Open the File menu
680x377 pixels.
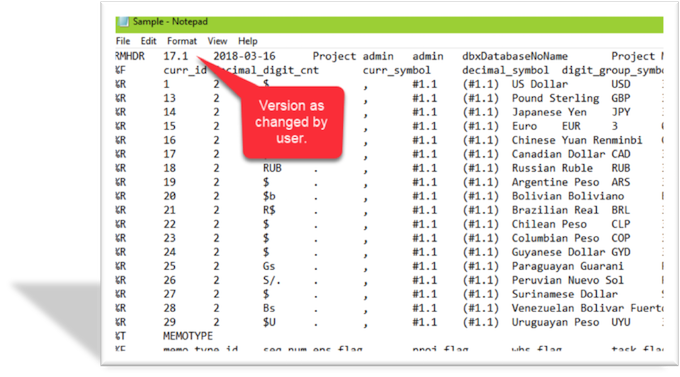[x=123, y=41]
